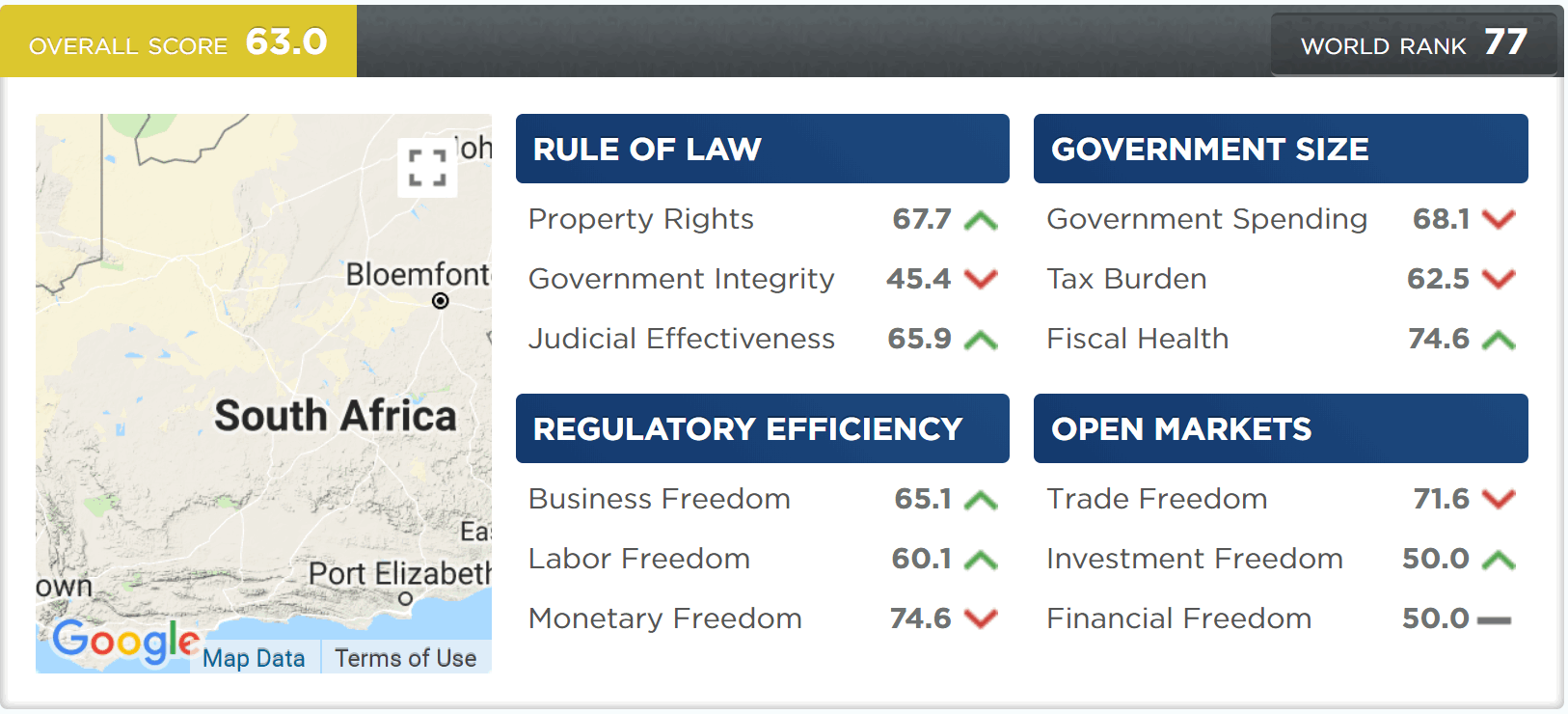Click the red down arrow beside Monetary Freedom
Screen dimensions: 1568x714
pyautogui.click(x=981, y=618)
